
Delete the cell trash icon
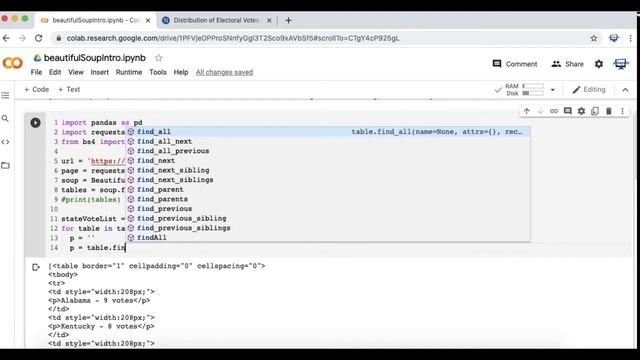tap(609, 111)
